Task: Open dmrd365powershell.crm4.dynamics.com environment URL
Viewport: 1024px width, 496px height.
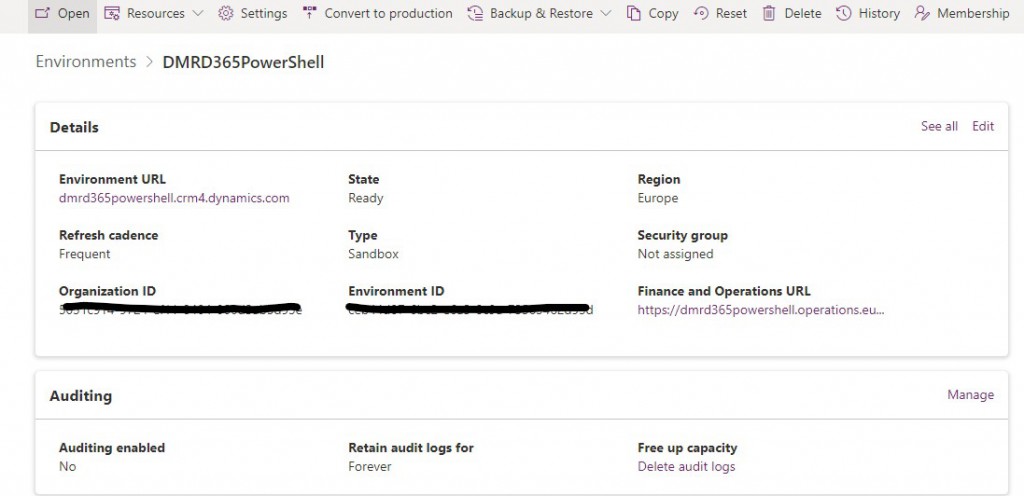Action: coord(174,198)
